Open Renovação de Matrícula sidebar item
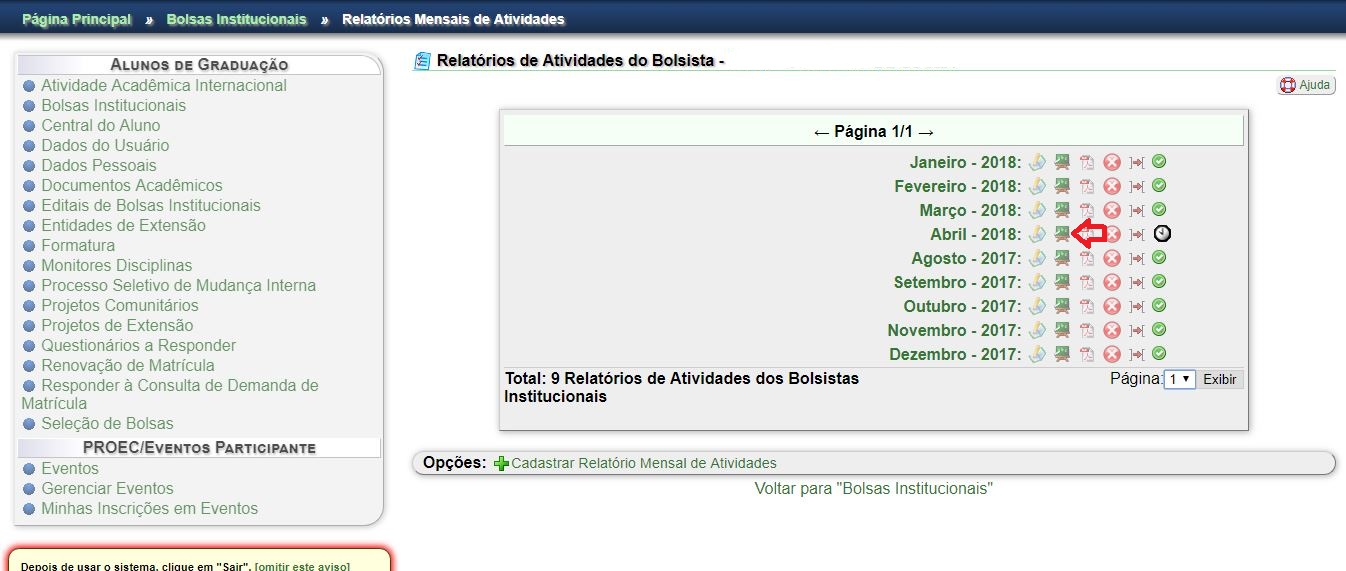Viewport: 1346px width, 571px height. [127, 365]
